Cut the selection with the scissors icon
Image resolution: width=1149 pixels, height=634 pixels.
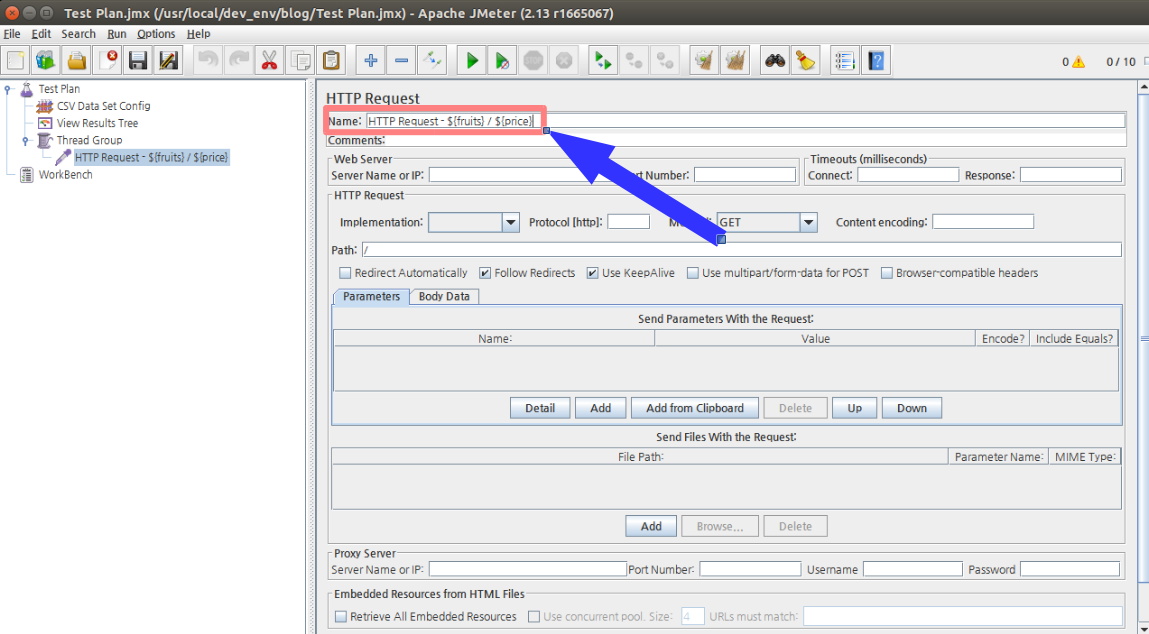[270, 60]
